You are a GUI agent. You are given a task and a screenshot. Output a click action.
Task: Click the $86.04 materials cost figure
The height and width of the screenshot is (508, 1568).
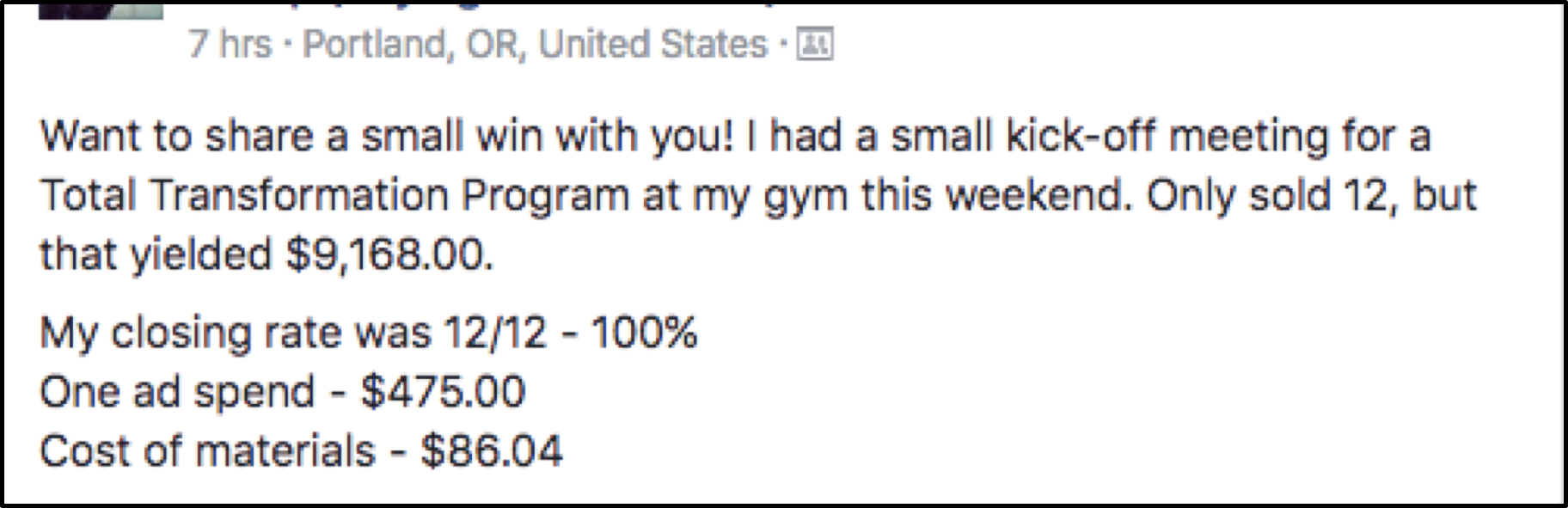[x=492, y=451]
